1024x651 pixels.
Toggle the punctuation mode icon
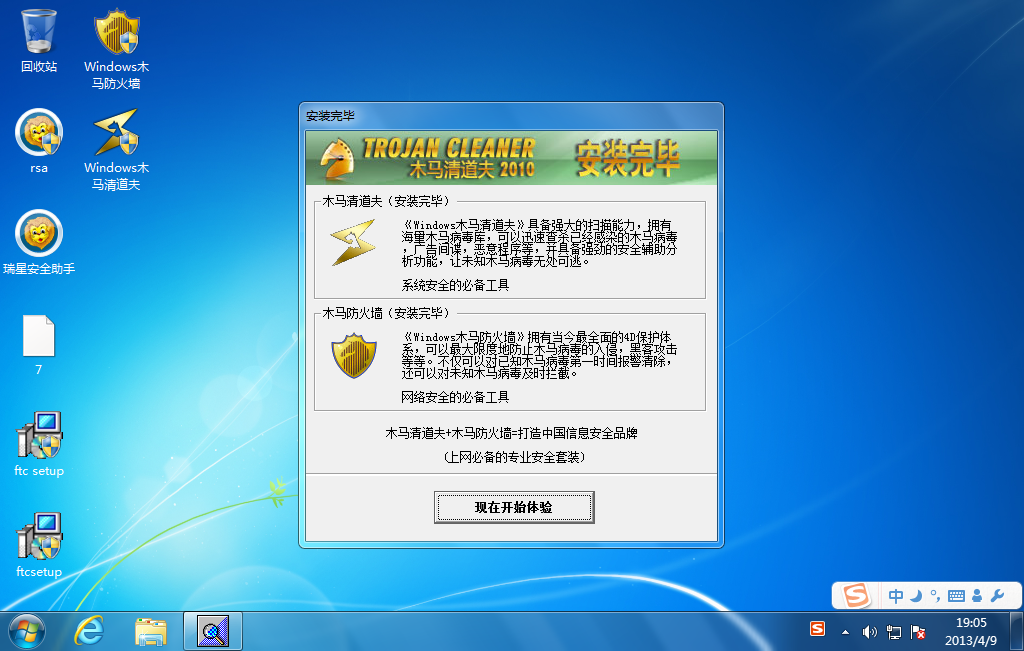pyautogui.click(x=935, y=595)
